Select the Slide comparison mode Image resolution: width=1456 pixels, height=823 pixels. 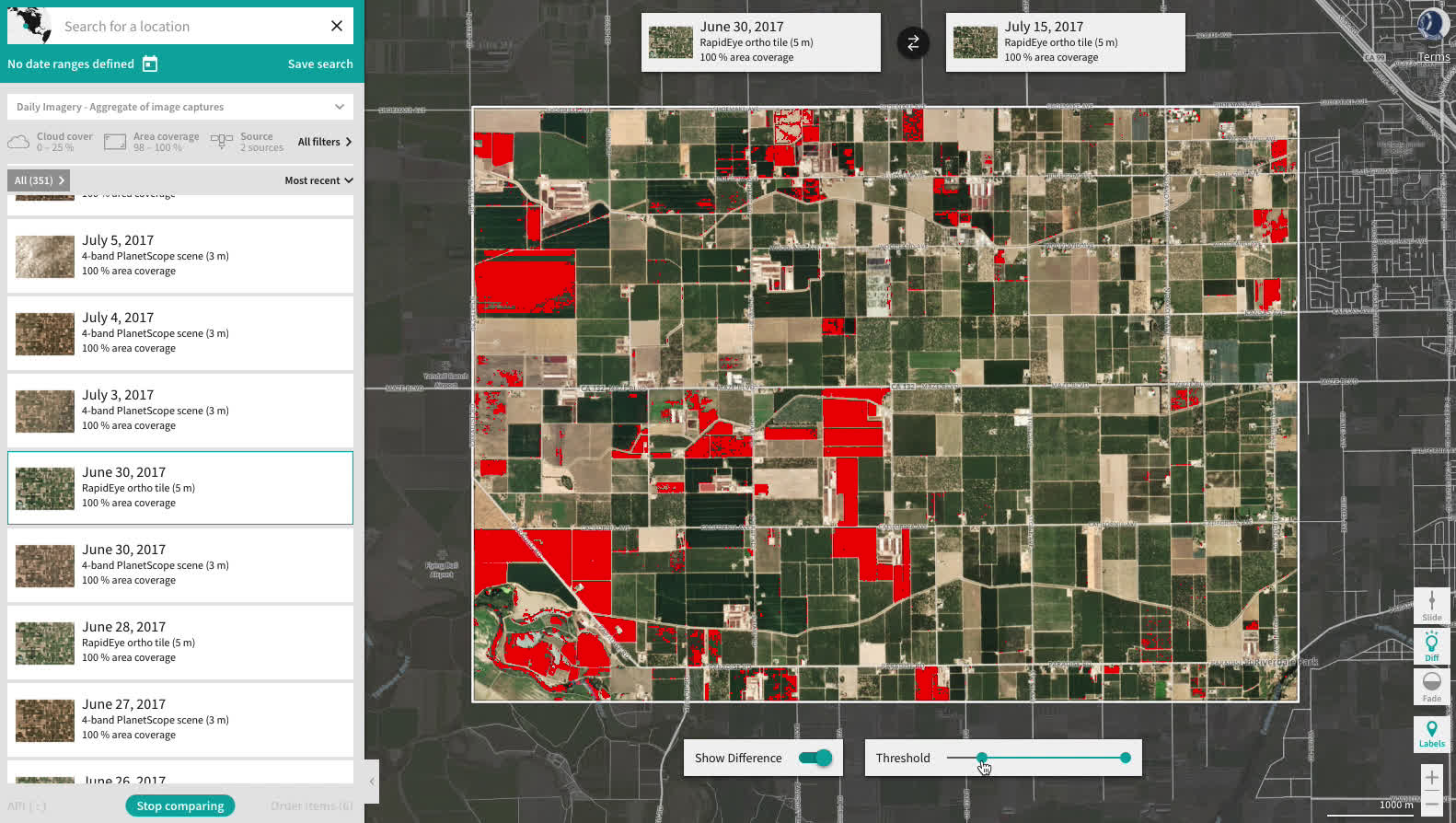pos(1431,606)
